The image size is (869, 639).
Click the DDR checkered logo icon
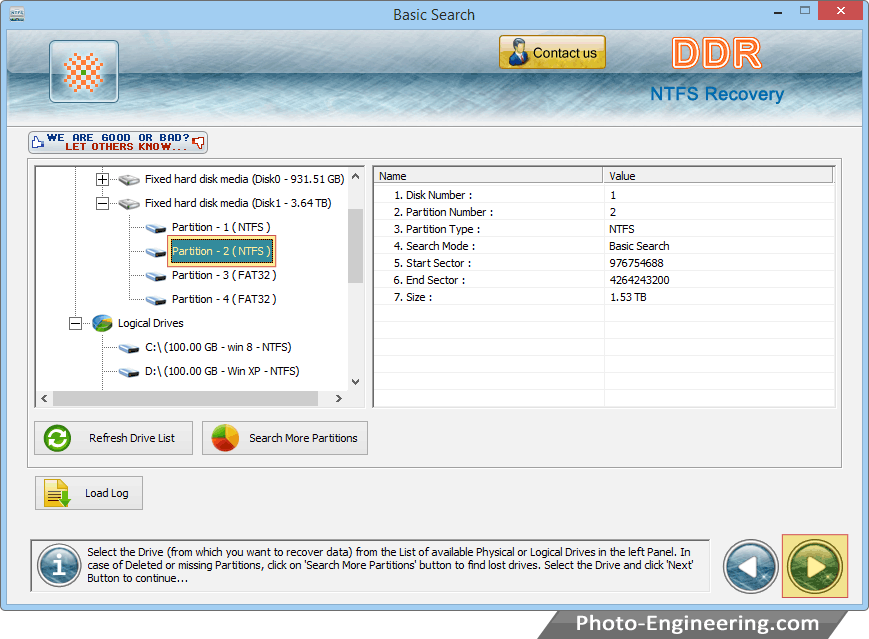click(x=84, y=71)
